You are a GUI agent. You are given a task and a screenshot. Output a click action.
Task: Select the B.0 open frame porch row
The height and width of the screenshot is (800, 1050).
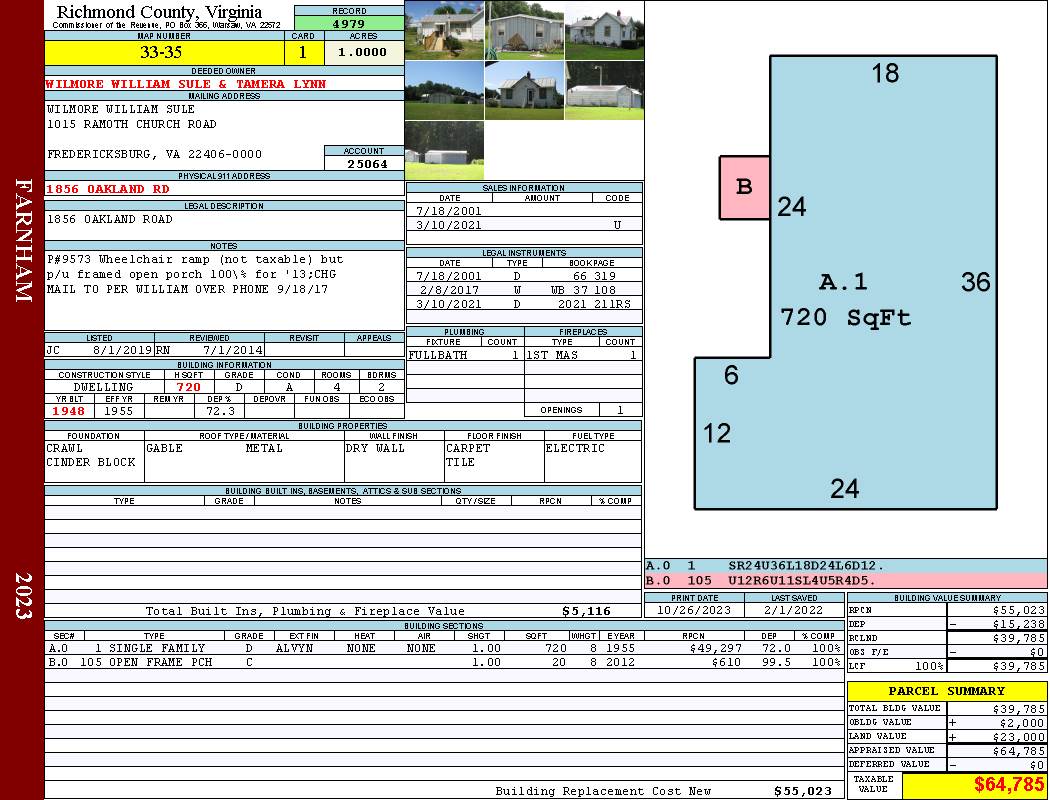444,662
